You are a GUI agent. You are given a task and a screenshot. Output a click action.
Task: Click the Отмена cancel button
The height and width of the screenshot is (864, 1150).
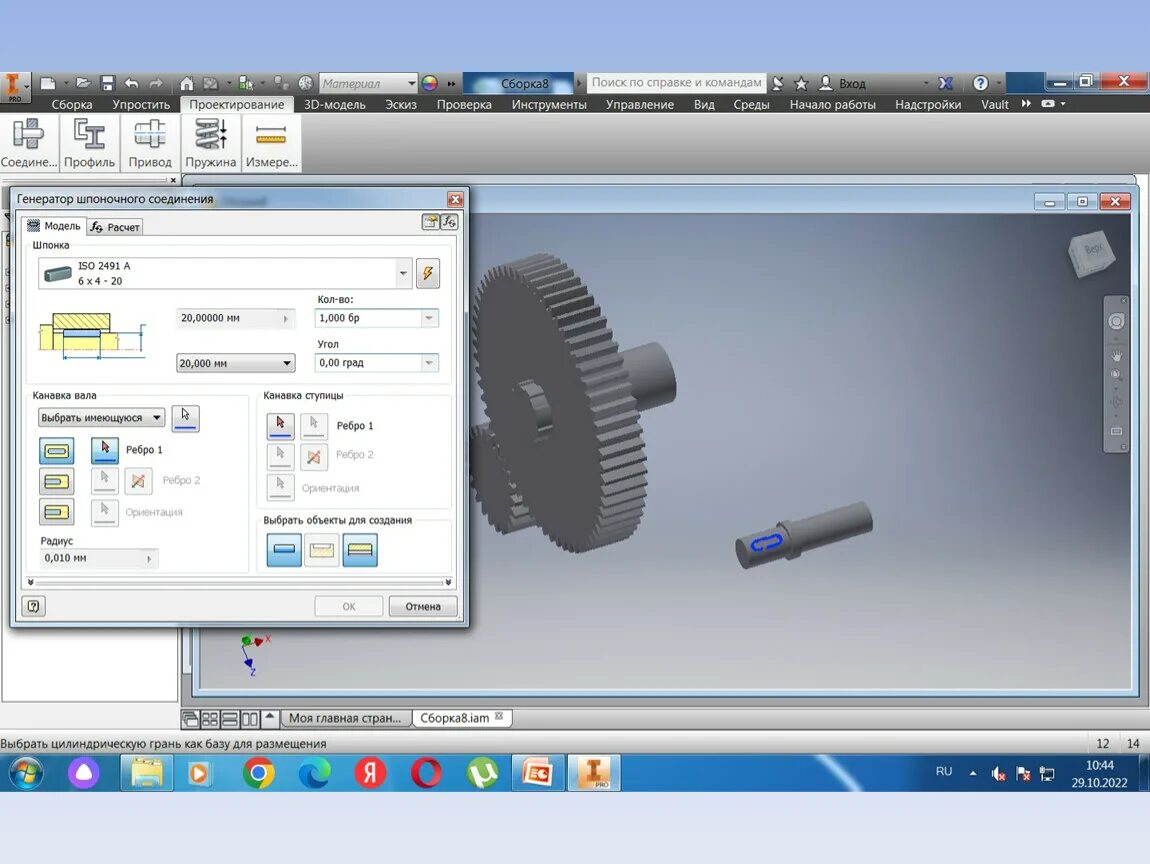(423, 607)
